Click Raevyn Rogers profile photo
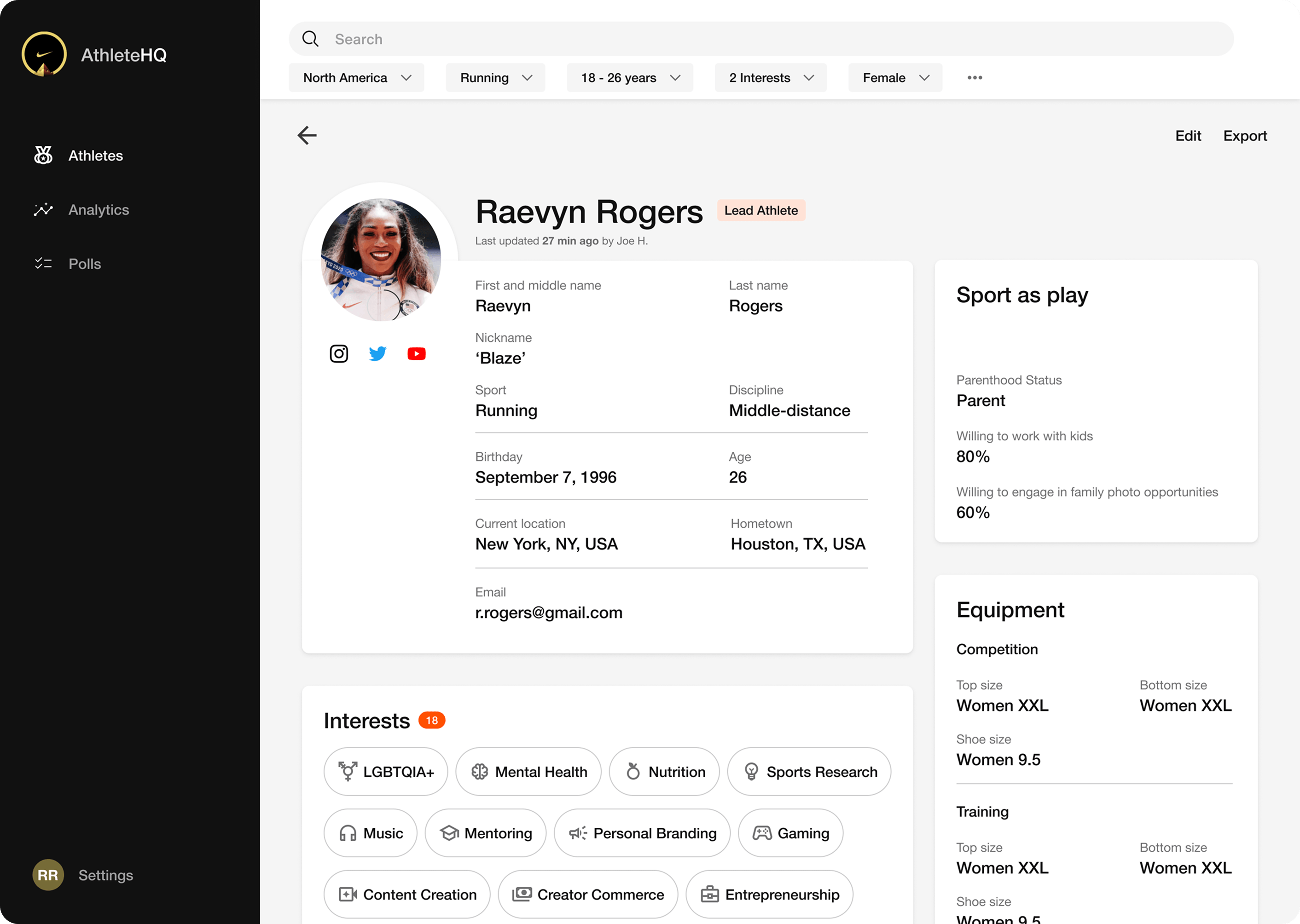 point(381,260)
